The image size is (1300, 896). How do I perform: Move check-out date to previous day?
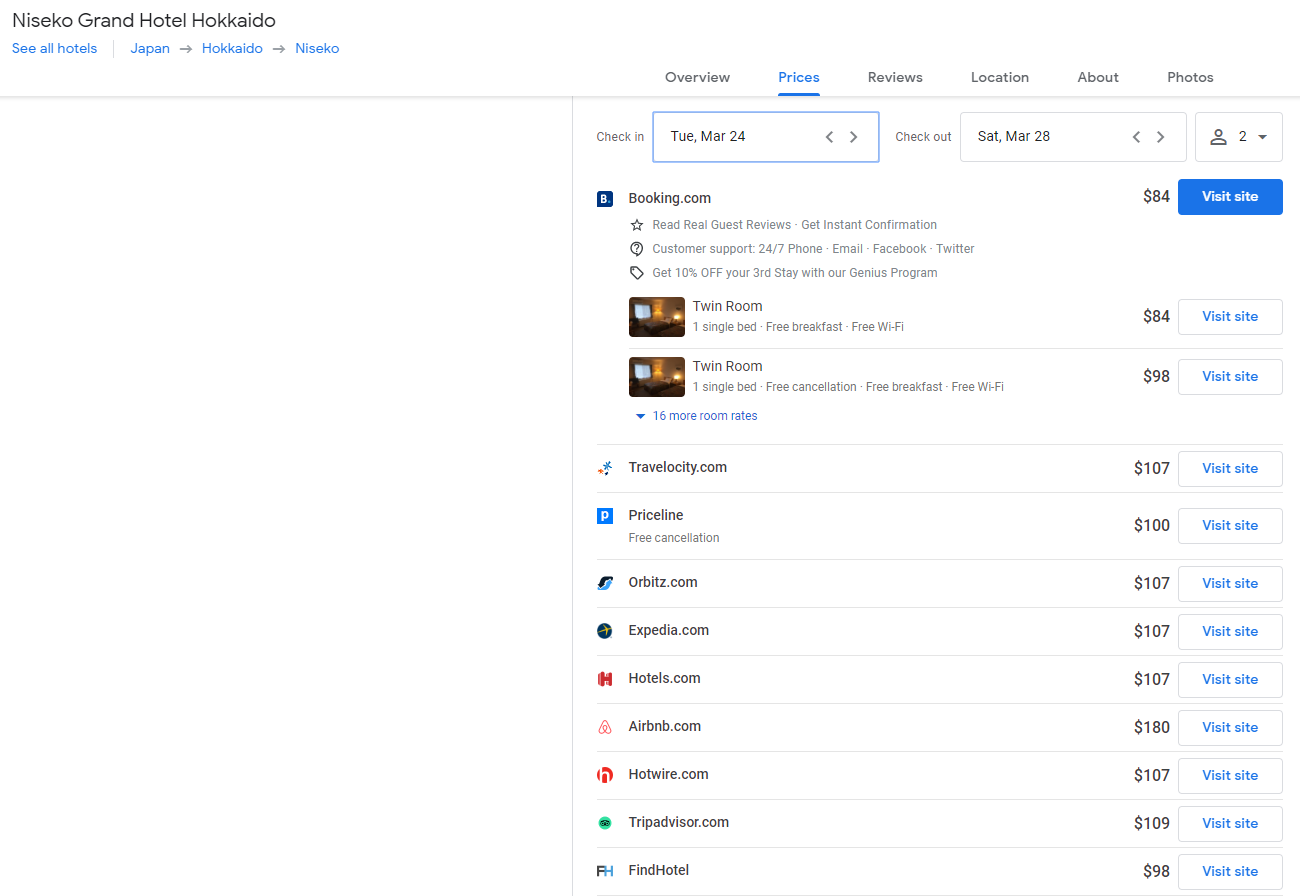click(x=1136, y=137)
